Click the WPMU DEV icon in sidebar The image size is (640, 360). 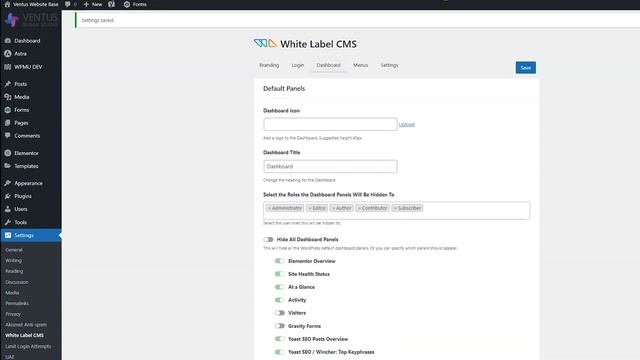click(8, 67)
